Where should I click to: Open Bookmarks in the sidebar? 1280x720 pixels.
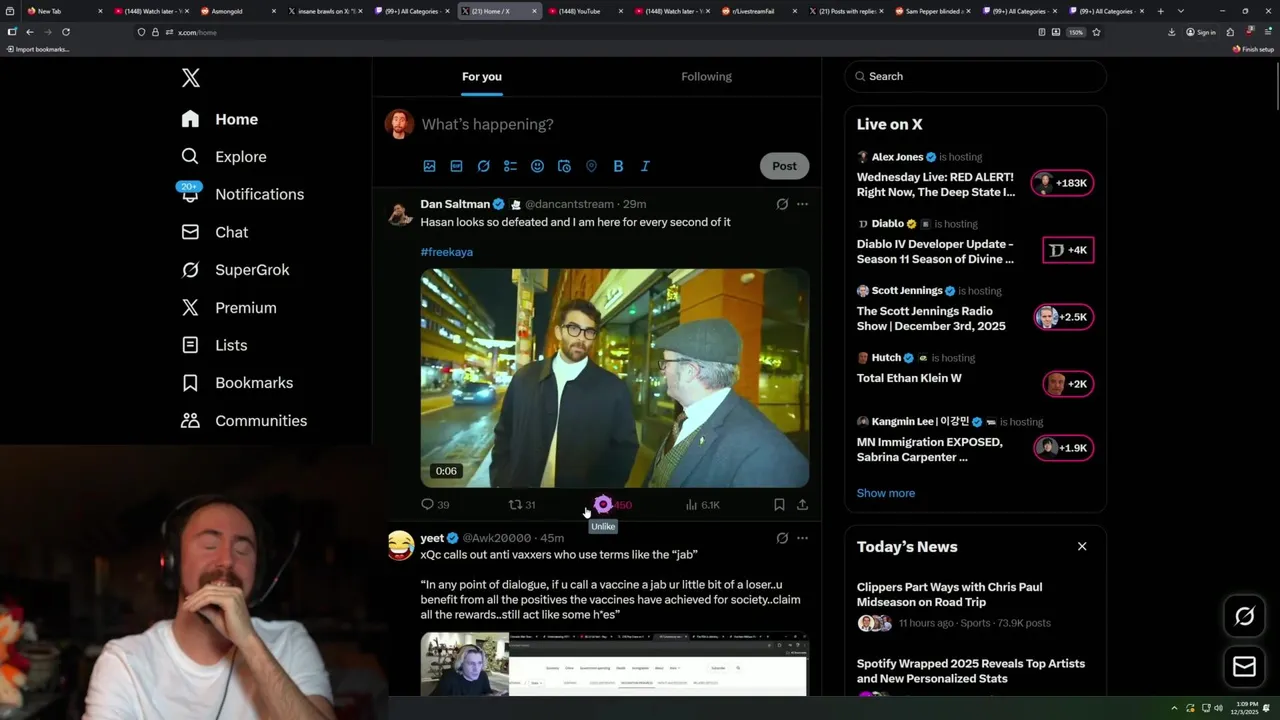coord(237,383)
